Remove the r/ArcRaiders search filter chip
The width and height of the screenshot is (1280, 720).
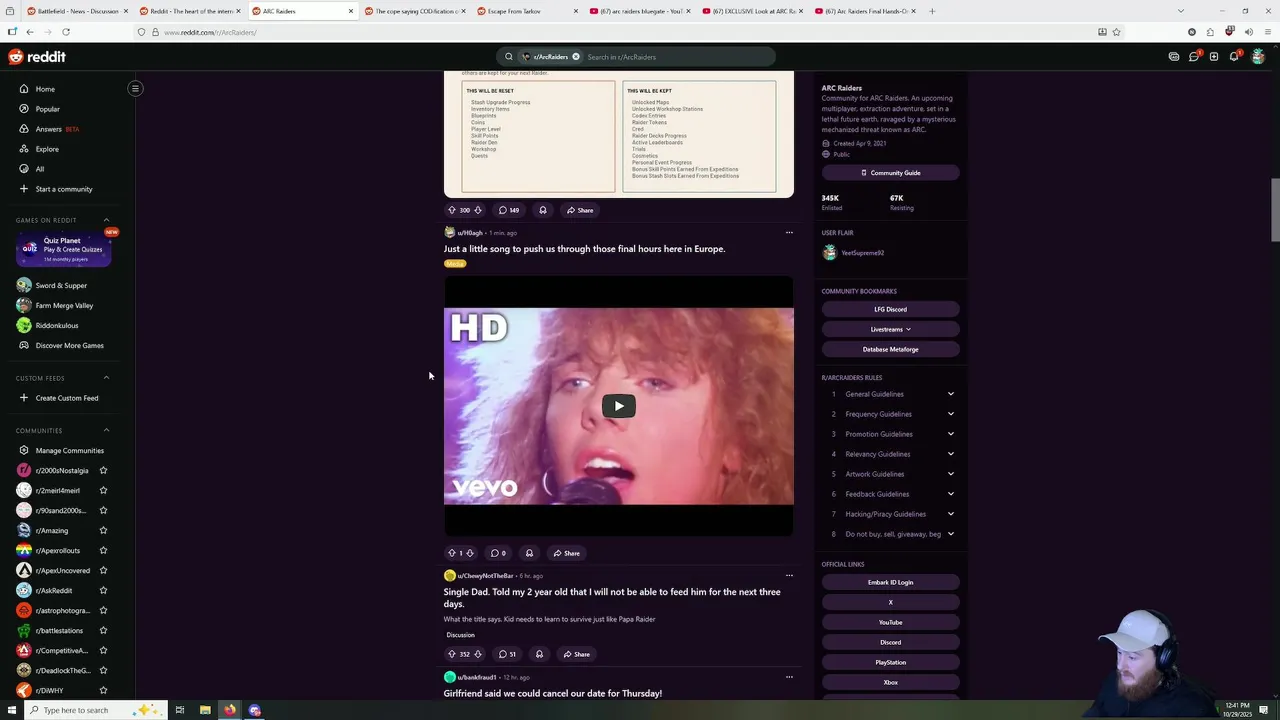click(576, 57)
